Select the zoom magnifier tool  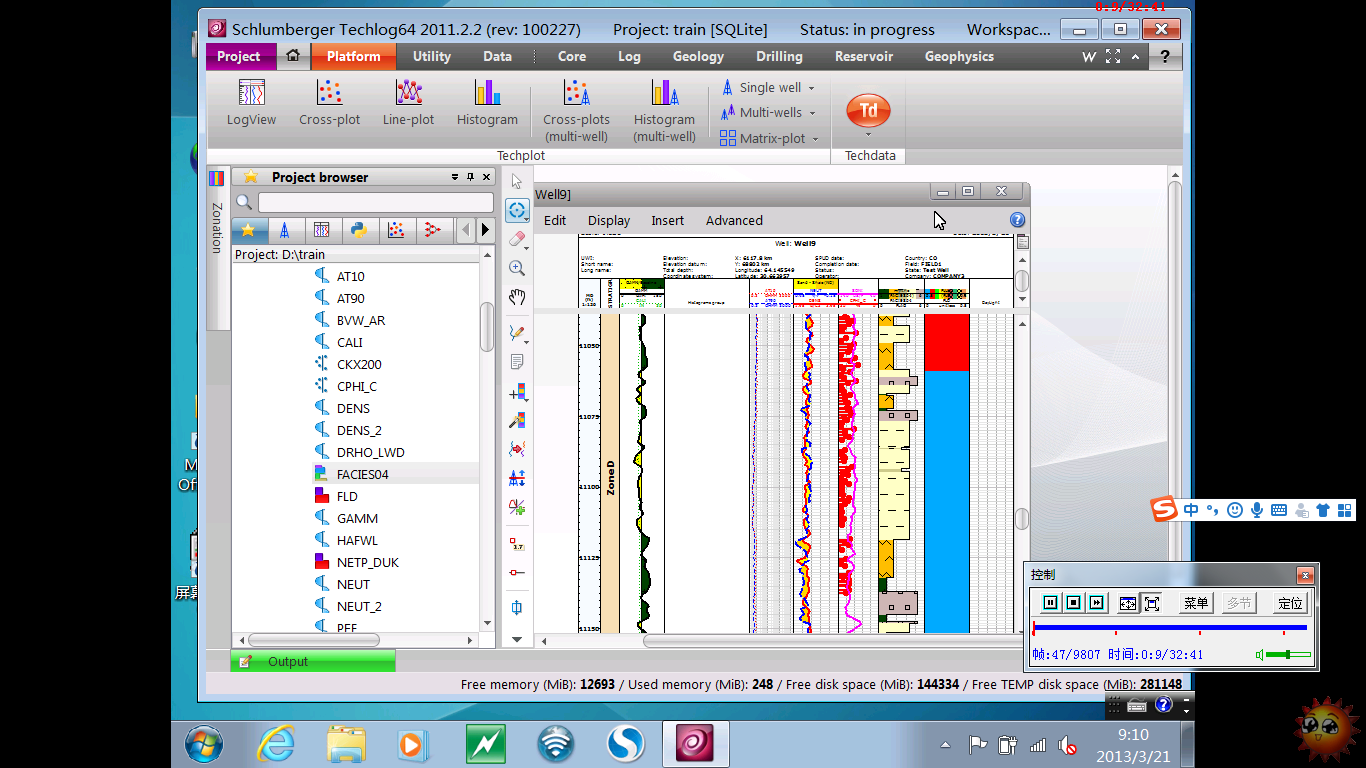coord(517,268)
